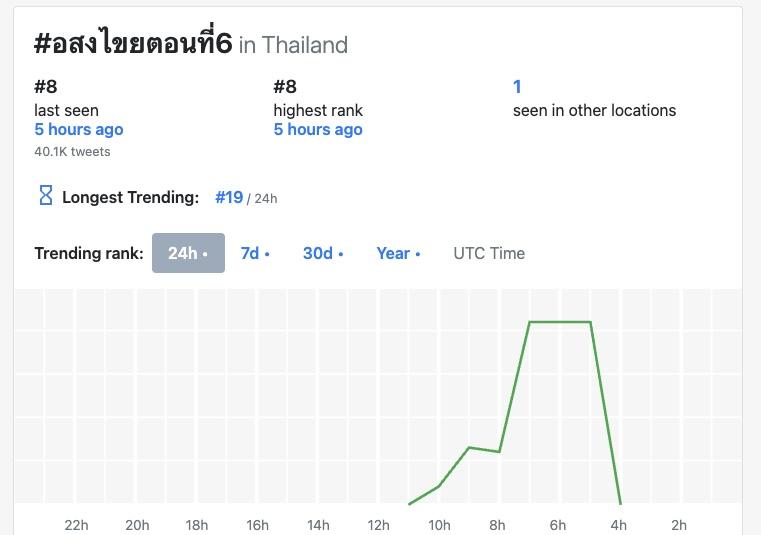Click '5 hours ago' under last seen
Image resolution: width=761 pixels, height=535 pixels.
[79, 129]
